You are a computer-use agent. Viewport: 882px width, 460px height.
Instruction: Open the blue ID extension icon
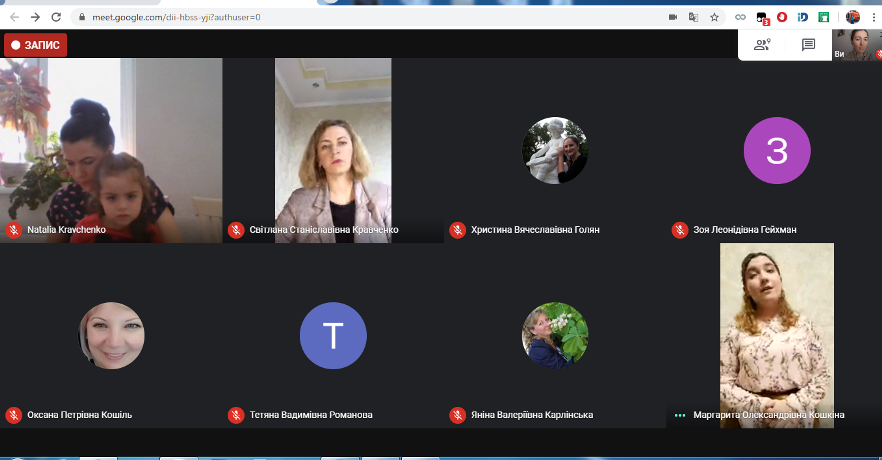pyautogui.click(x=803, y=17)
